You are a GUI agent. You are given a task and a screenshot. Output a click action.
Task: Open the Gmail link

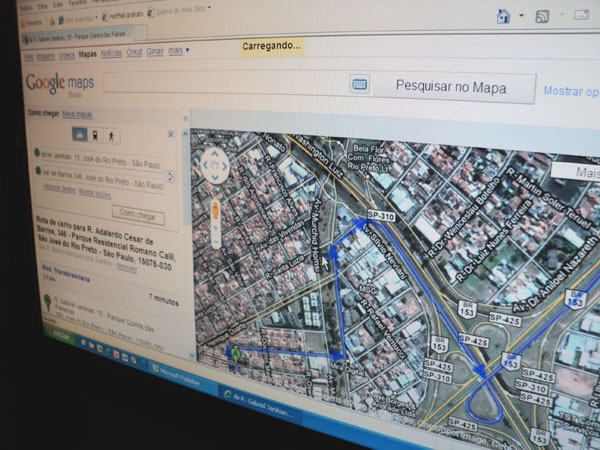[x=155, y=51]
